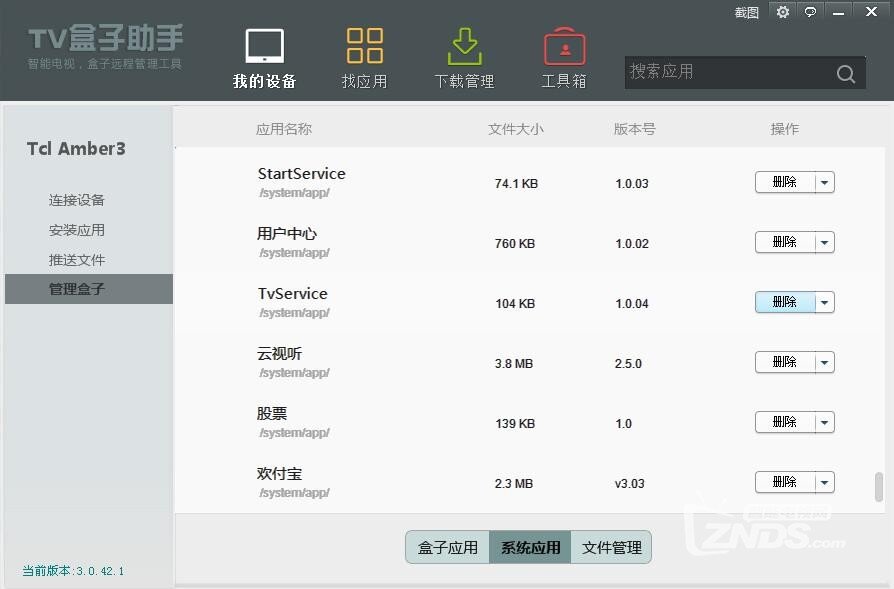Screen dimensions: 894x589
Task: Delete the StartService app
Action: pos(785,182)
